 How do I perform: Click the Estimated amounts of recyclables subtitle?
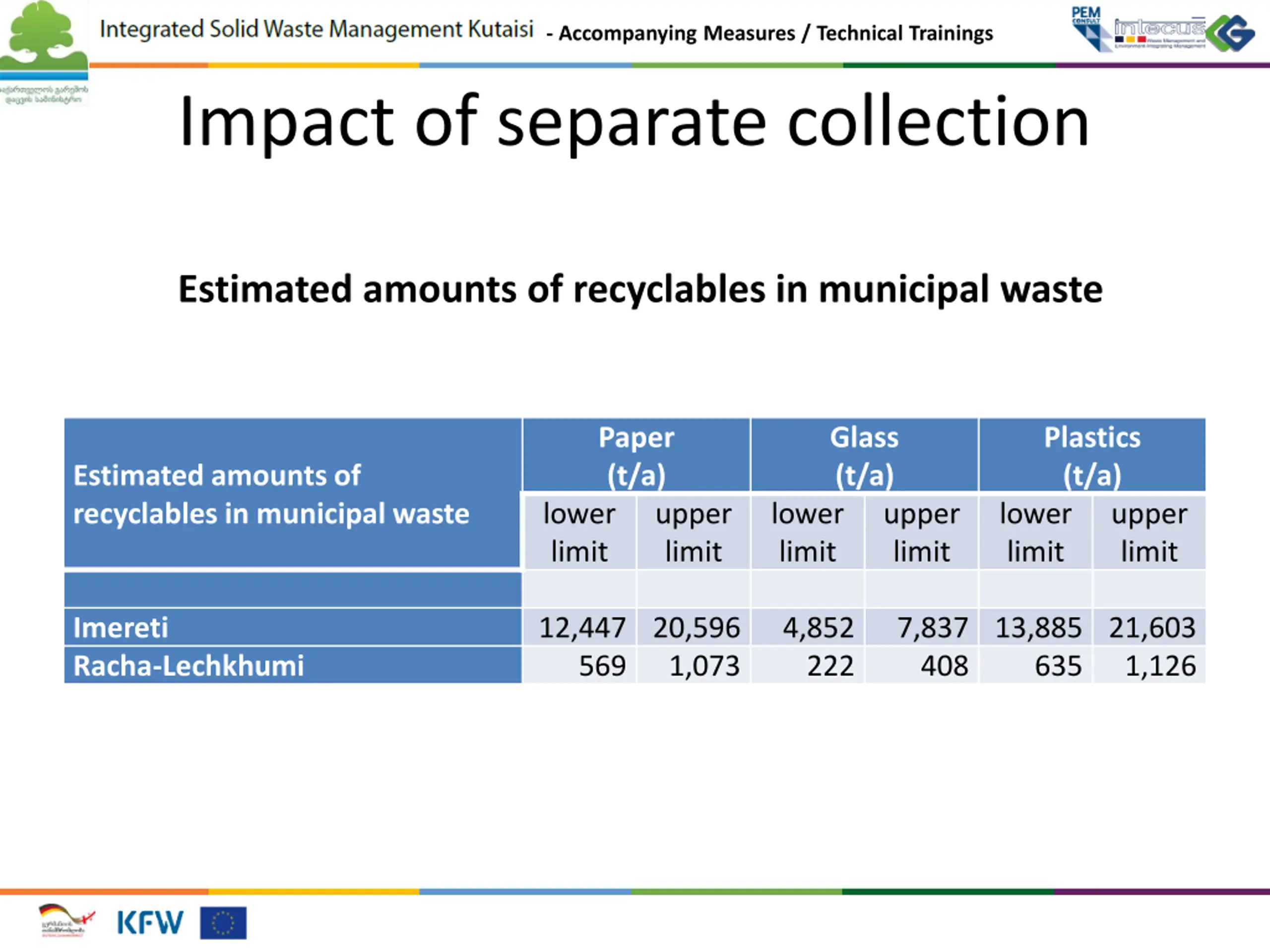coord(640,289)
